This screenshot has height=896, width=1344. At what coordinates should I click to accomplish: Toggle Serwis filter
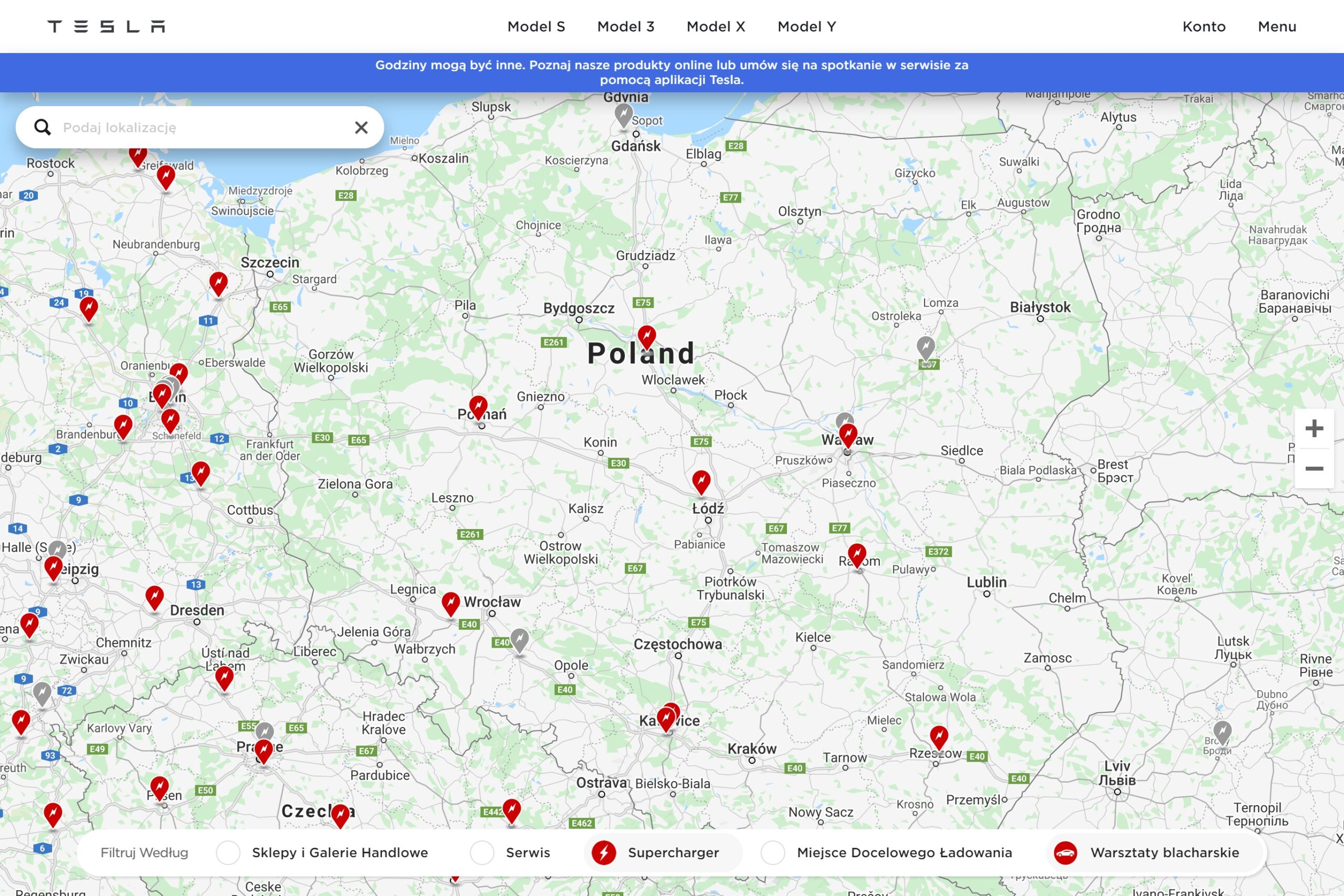pyautogui.click(x=510, y=852)
